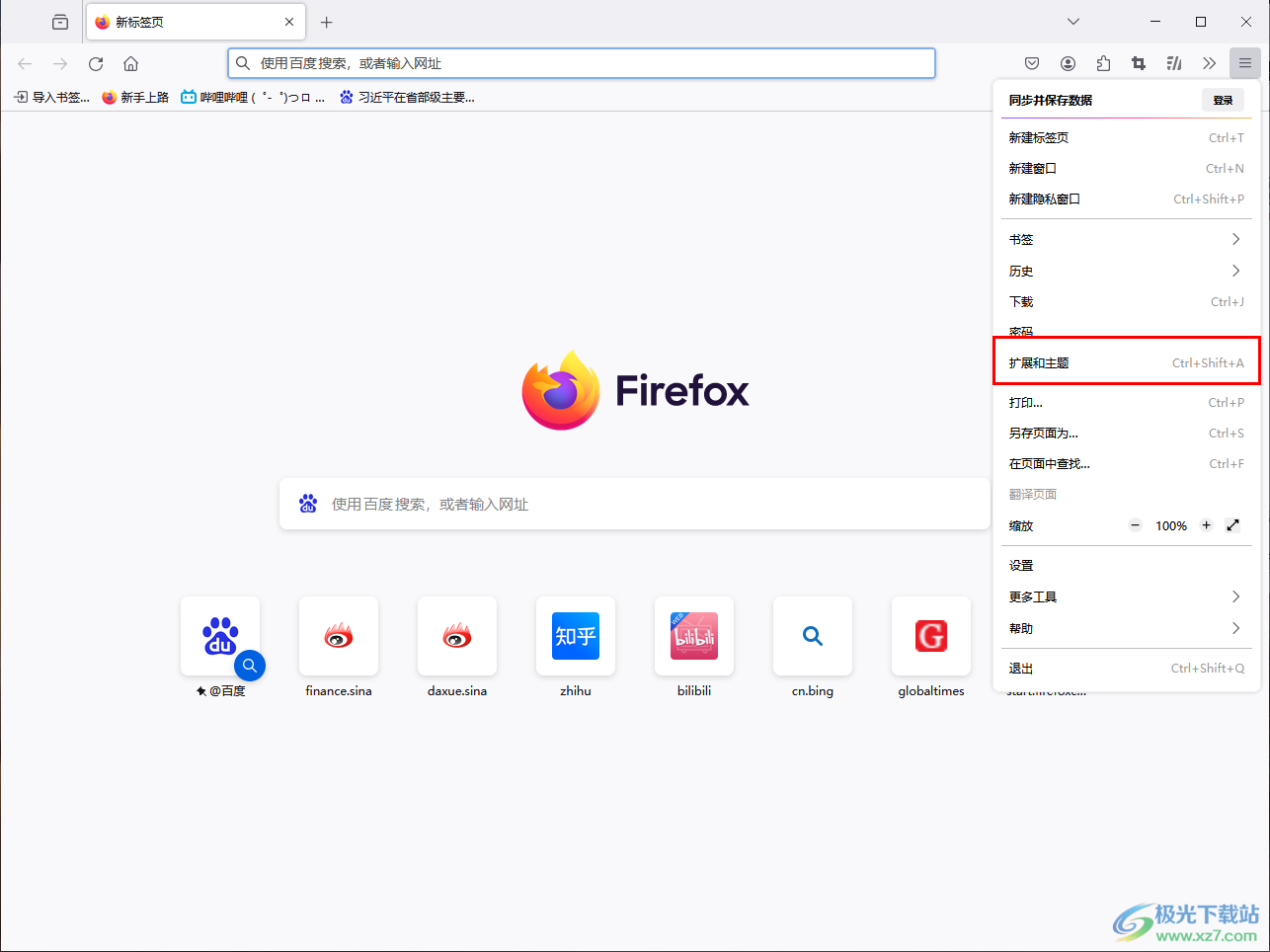
Task: Open 新手上路 bookmark
Action: (x=135, y=97)
